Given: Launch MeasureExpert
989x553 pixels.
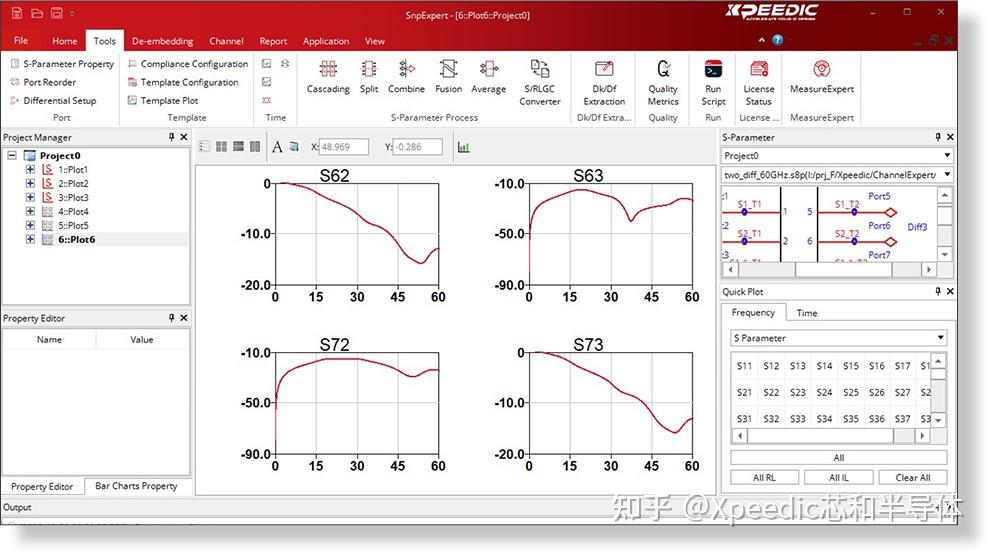Looking at the screenshot, I should [x=822, y=77].
